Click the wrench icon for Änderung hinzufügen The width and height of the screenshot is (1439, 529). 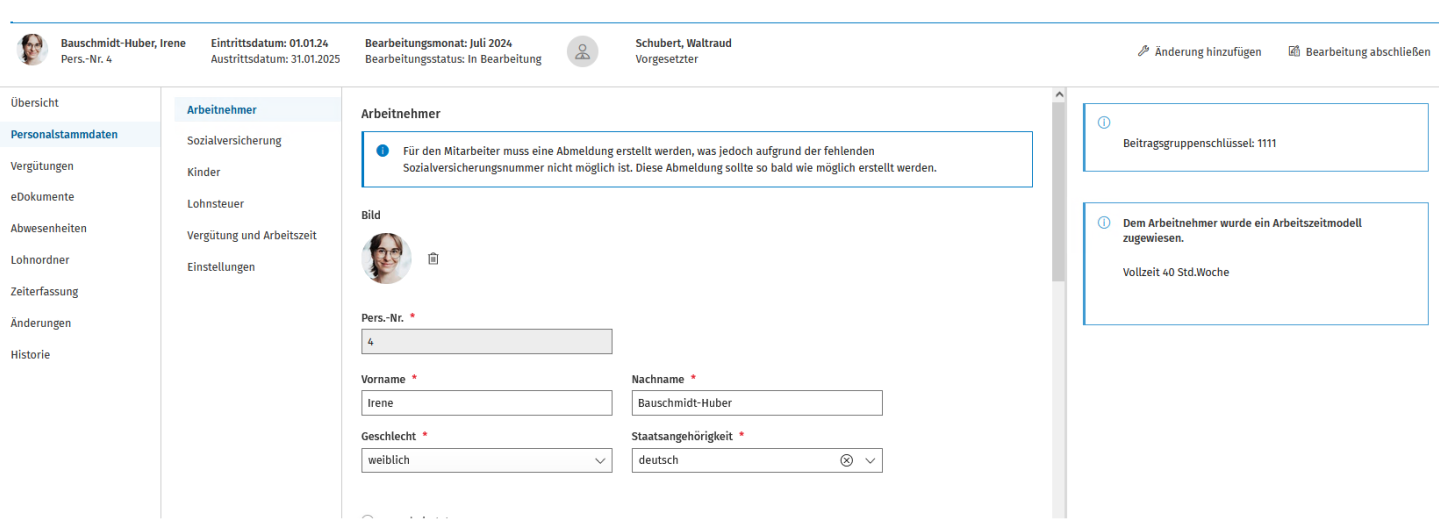1143,51
